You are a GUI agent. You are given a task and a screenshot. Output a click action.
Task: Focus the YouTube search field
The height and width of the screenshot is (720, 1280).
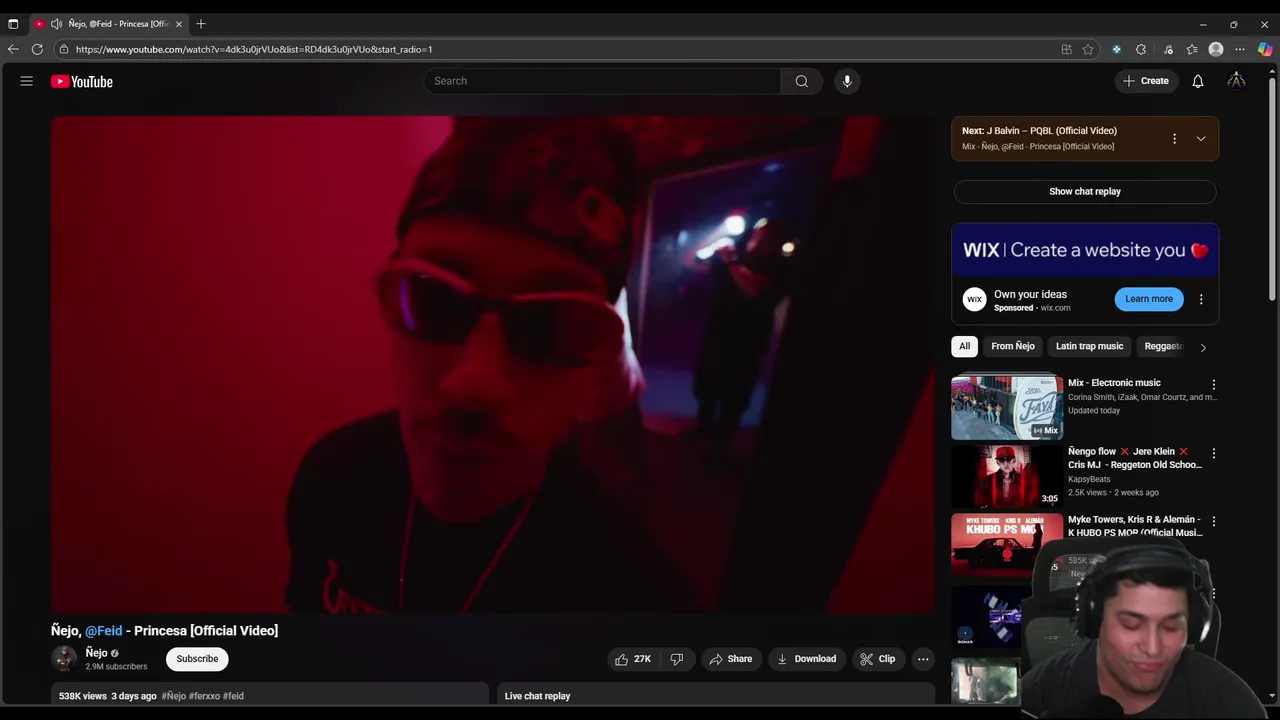[602, 81]
